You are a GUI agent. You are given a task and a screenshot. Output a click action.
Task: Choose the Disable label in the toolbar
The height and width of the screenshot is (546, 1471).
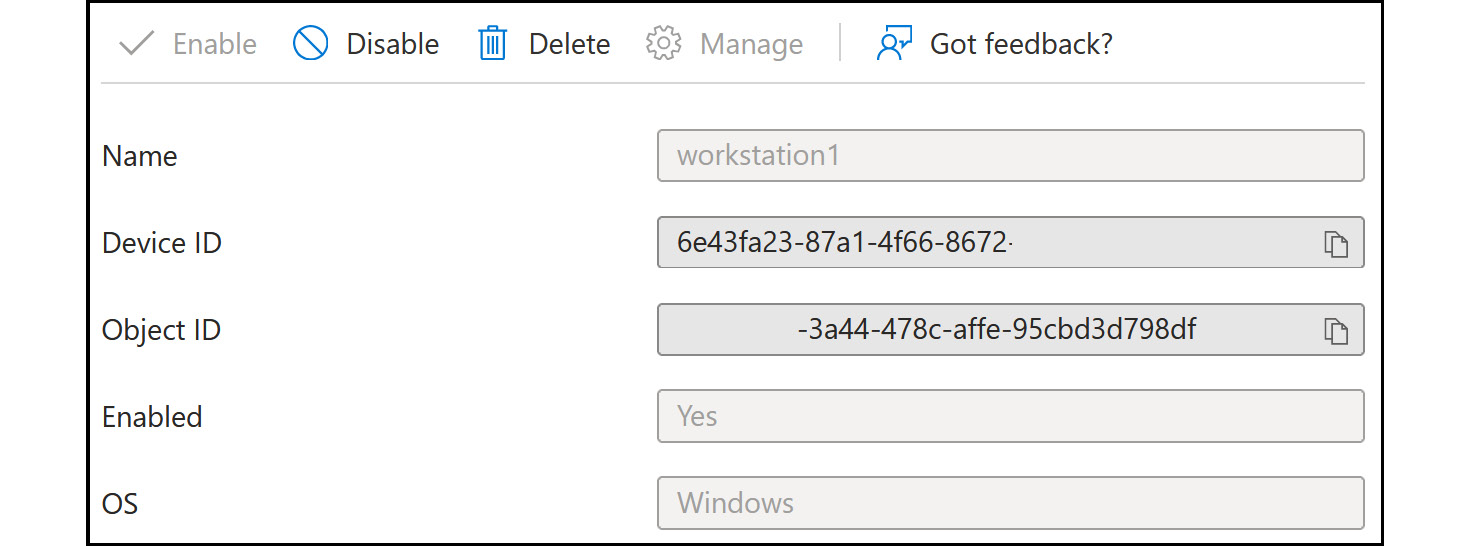[x=393, y=44]
